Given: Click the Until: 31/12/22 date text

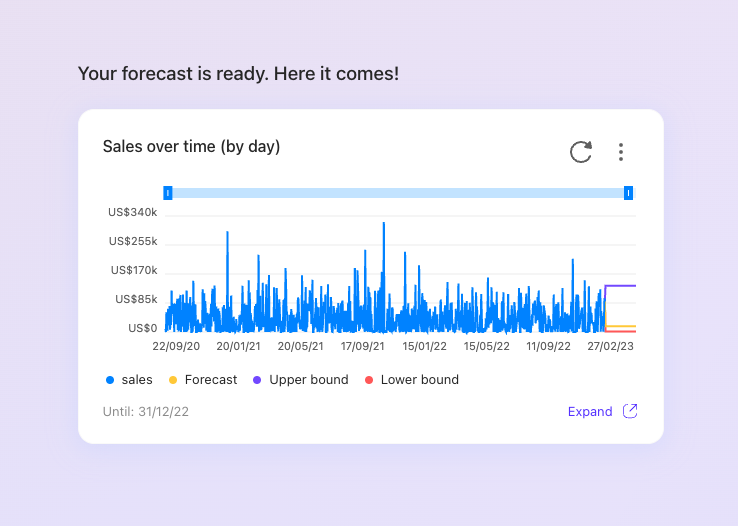Looking at the screenshot, I should 145,411.
